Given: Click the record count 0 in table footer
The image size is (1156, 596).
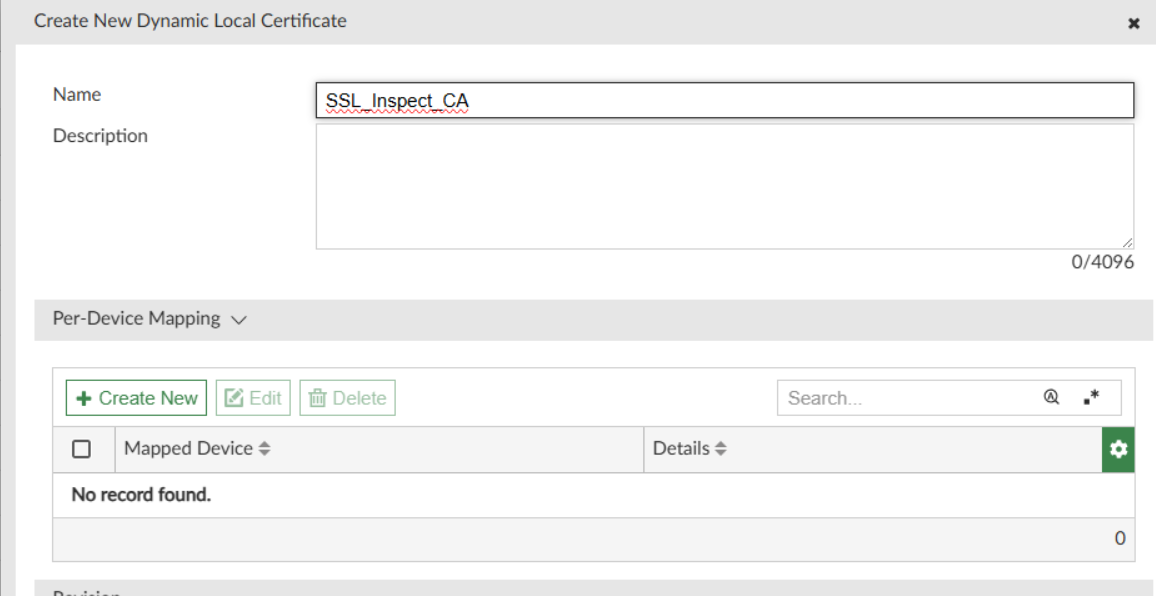Looking at the screenshot, I should (1120, 538).
